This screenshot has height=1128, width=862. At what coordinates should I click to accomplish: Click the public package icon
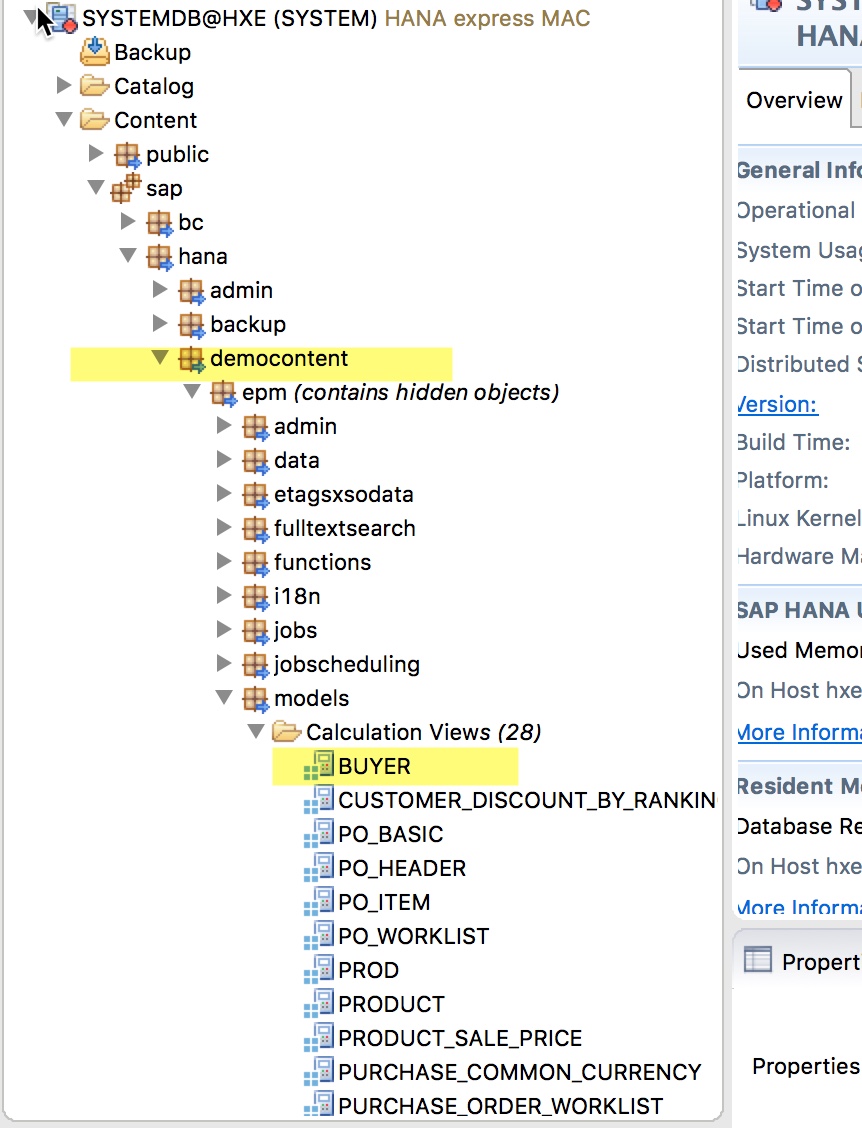pyautogui.click(x=127, y=154)
